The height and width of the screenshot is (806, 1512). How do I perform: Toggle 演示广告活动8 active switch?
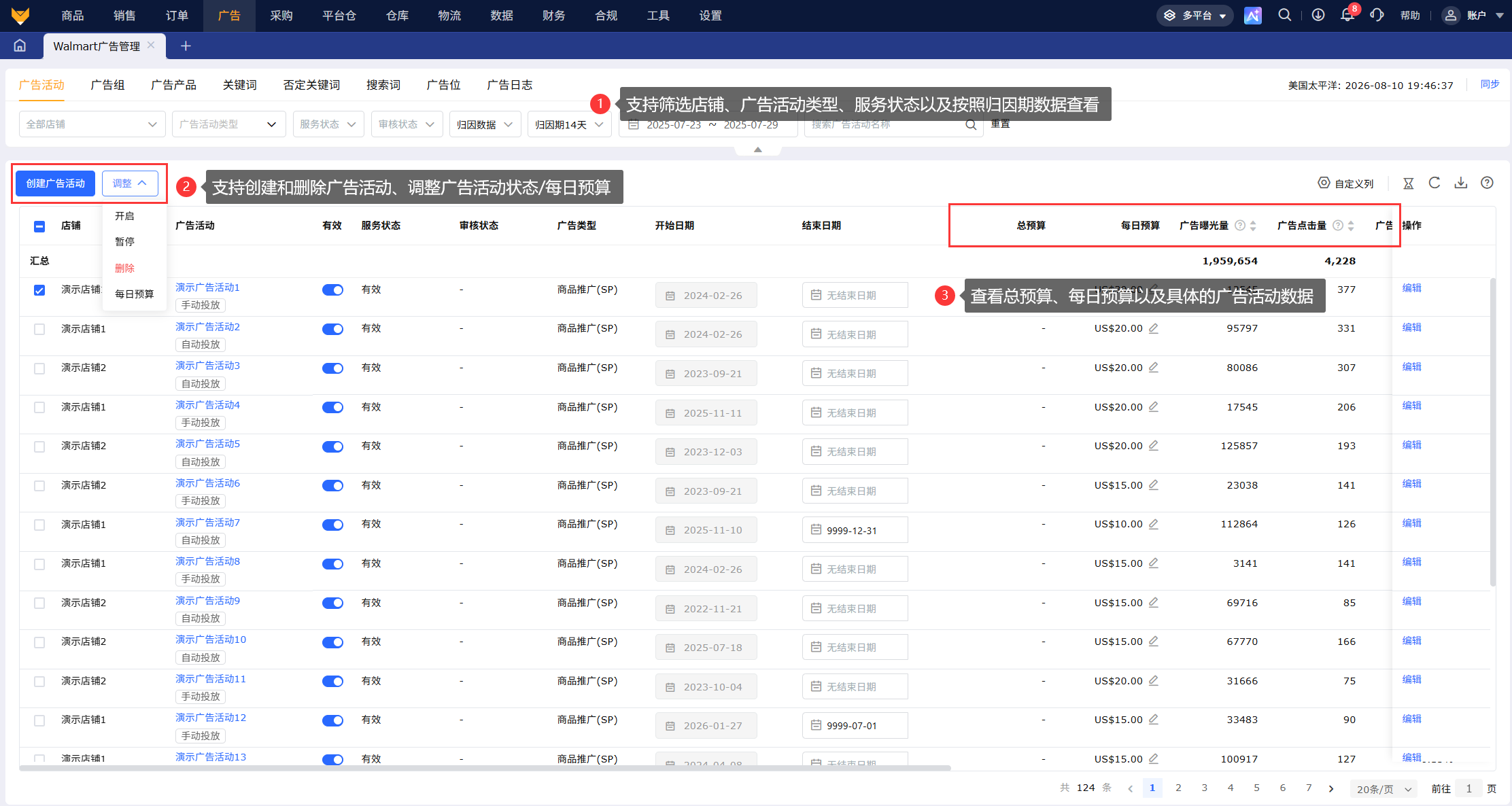(332, 564)
